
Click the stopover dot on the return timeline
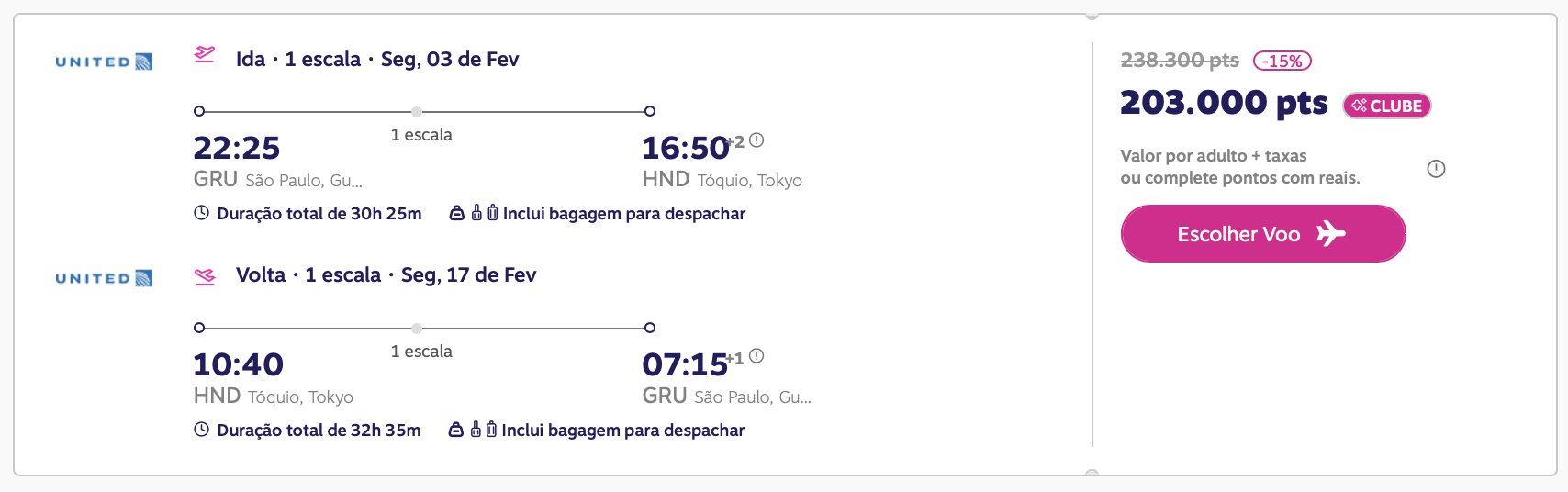[x=417, y=328]
